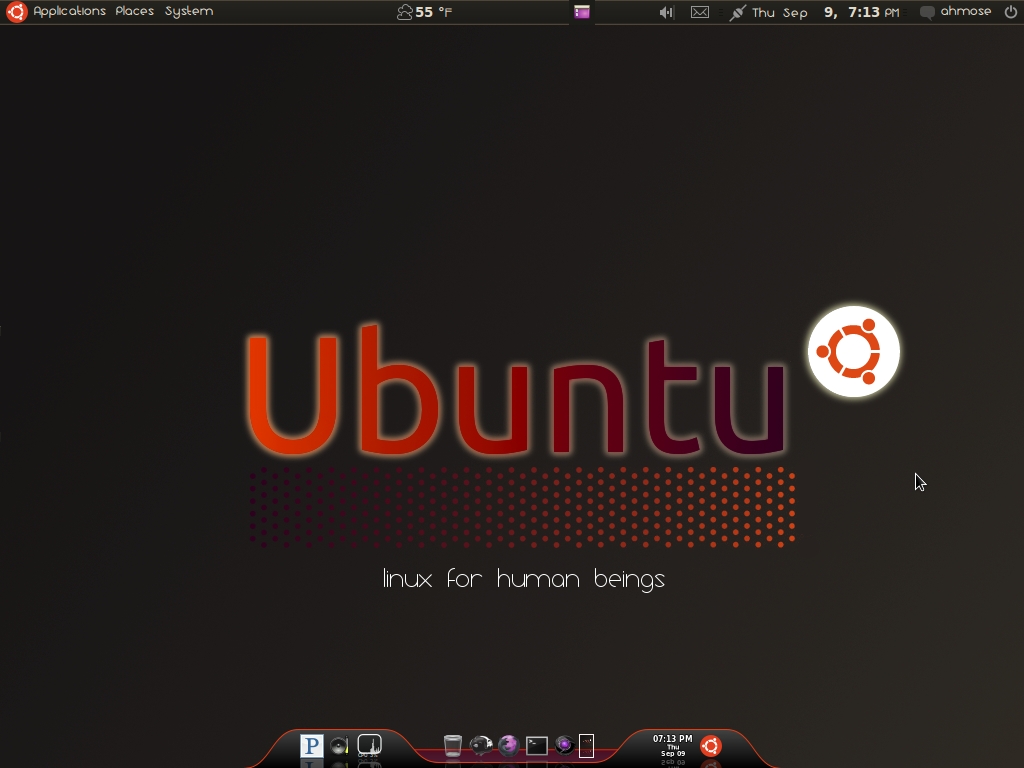1024x768 pixels.
Task: Open the System menu
Action: pyautogui.click(x=189, y=12)
